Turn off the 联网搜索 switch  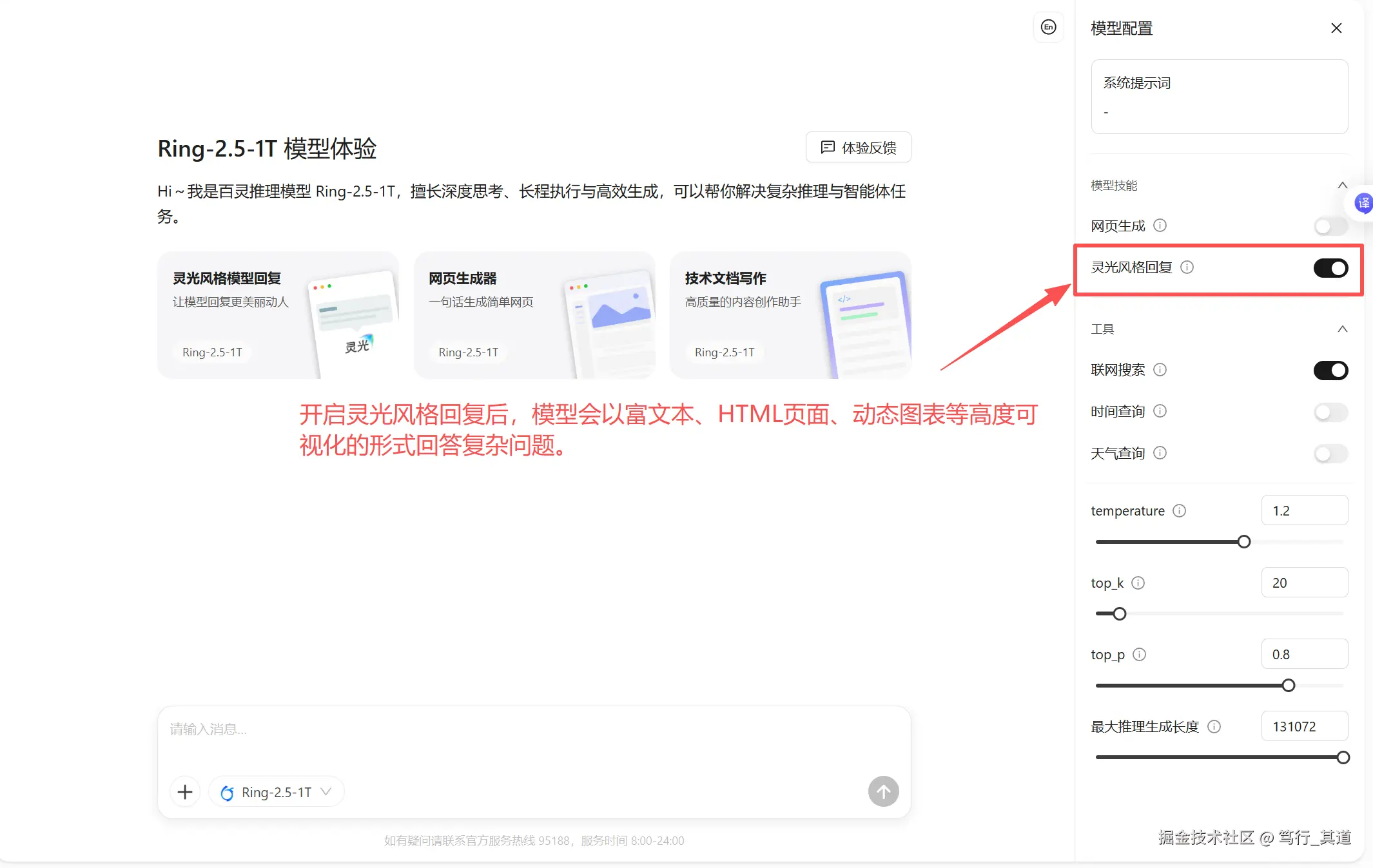pos(1330,371)
